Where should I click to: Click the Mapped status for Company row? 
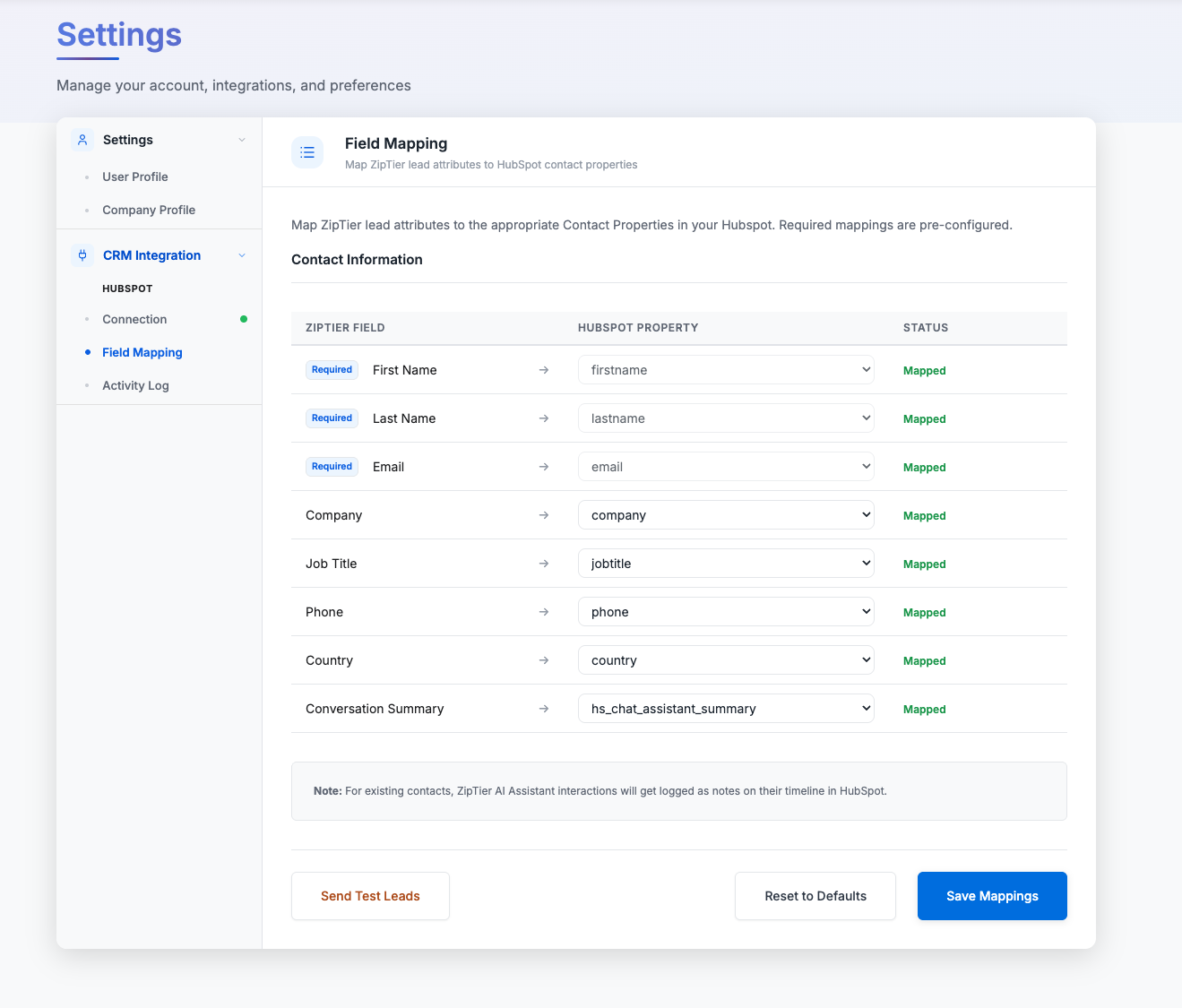925,516
